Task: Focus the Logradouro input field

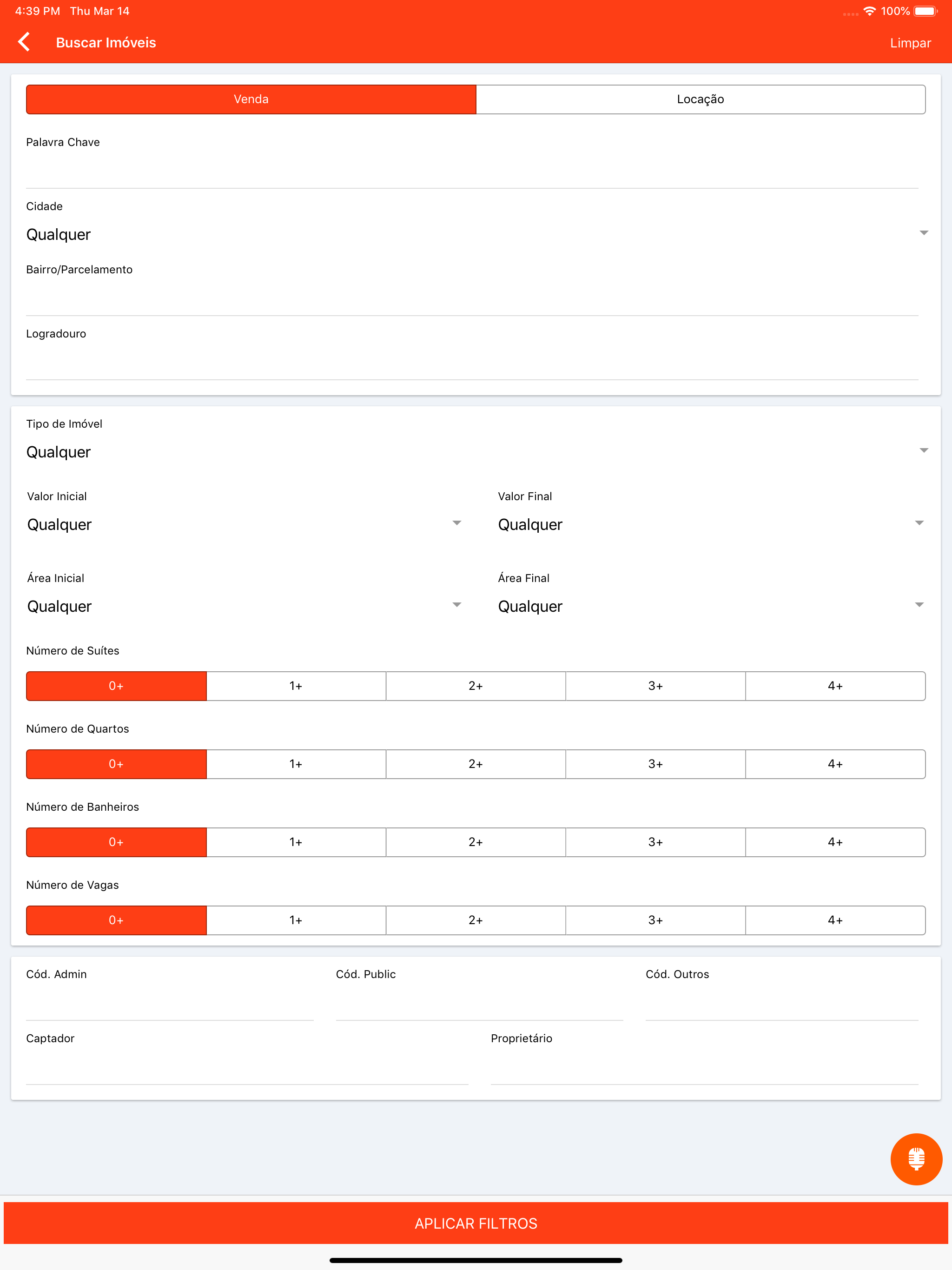Action: coord(472,364)
